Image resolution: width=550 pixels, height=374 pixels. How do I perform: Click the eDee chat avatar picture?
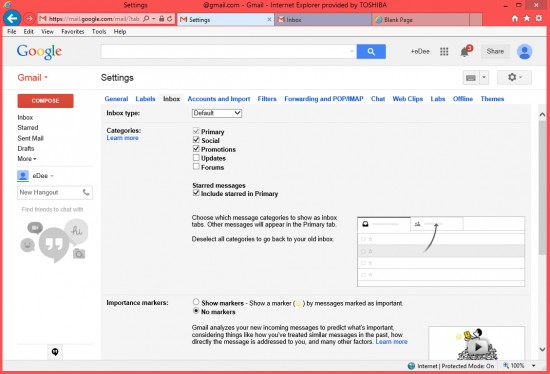pyautogui.click(x=23, y=175)
